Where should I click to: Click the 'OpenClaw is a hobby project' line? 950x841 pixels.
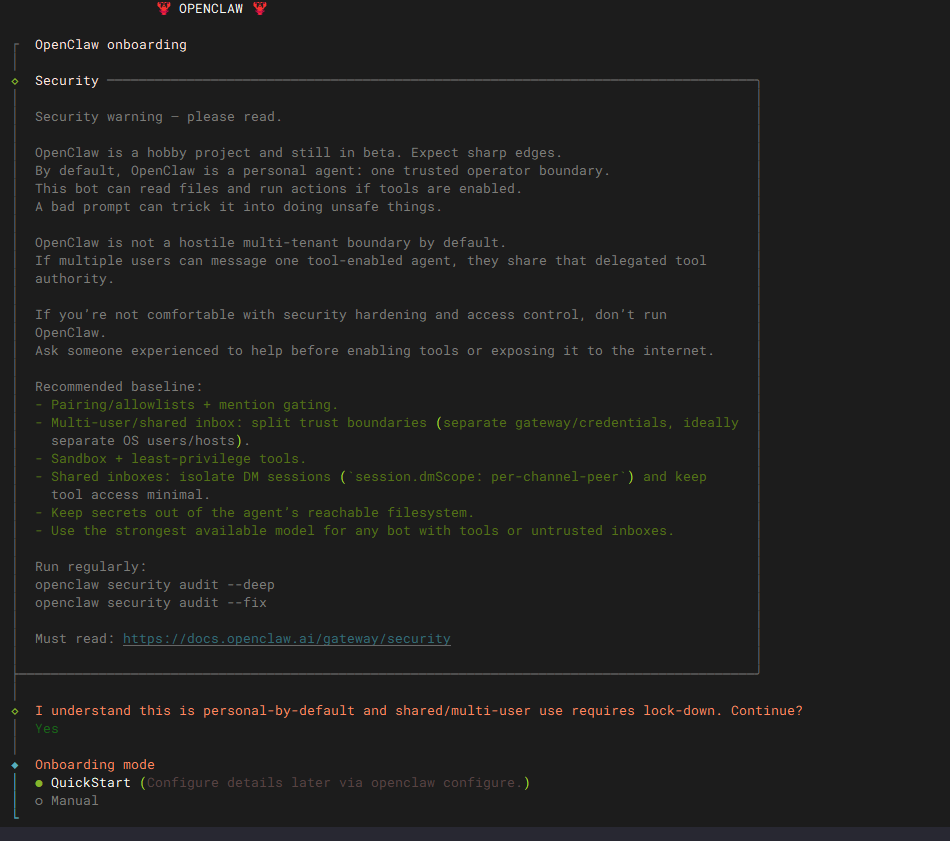click(x=299, y=153)
